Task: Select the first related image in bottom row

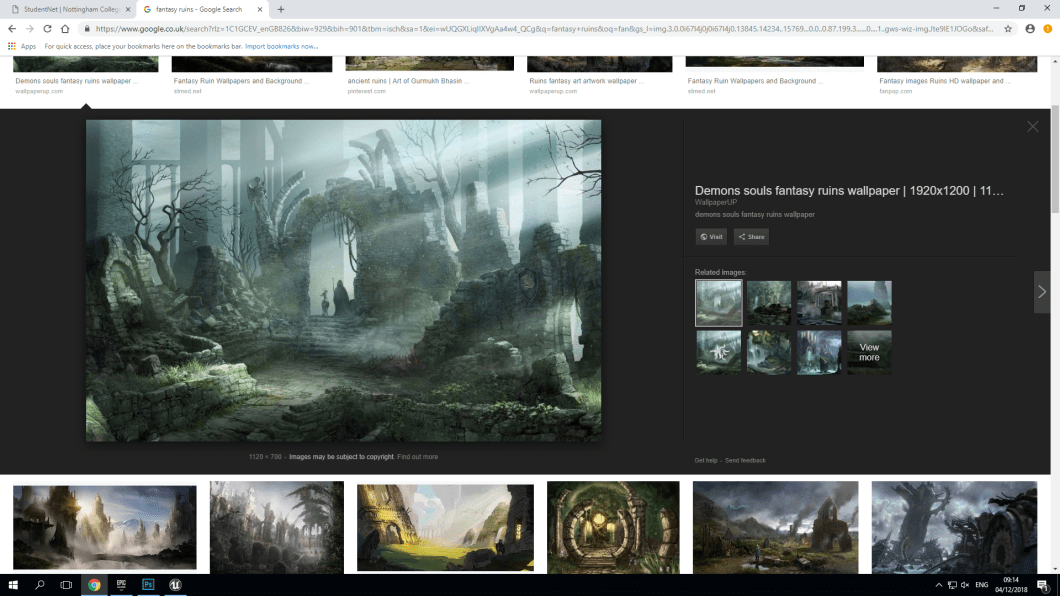Action: click(719, 352)
